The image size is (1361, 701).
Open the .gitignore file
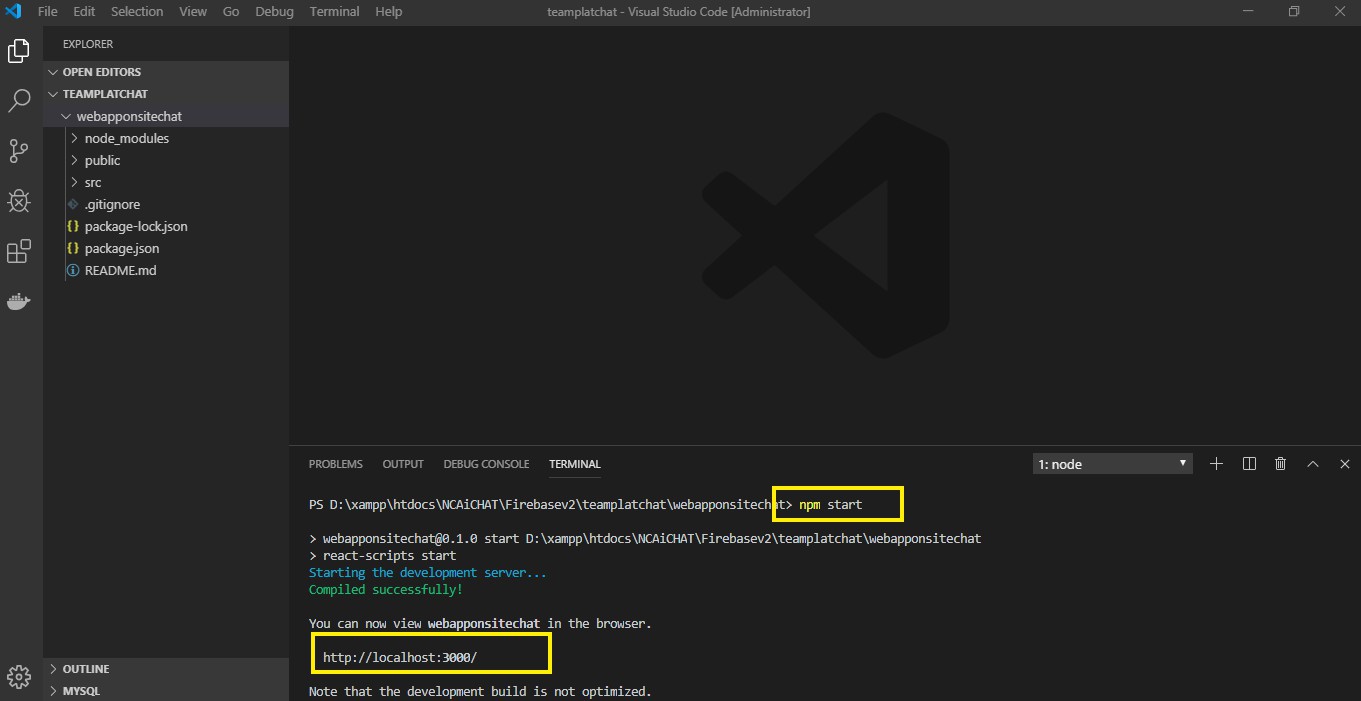[166, 204]
